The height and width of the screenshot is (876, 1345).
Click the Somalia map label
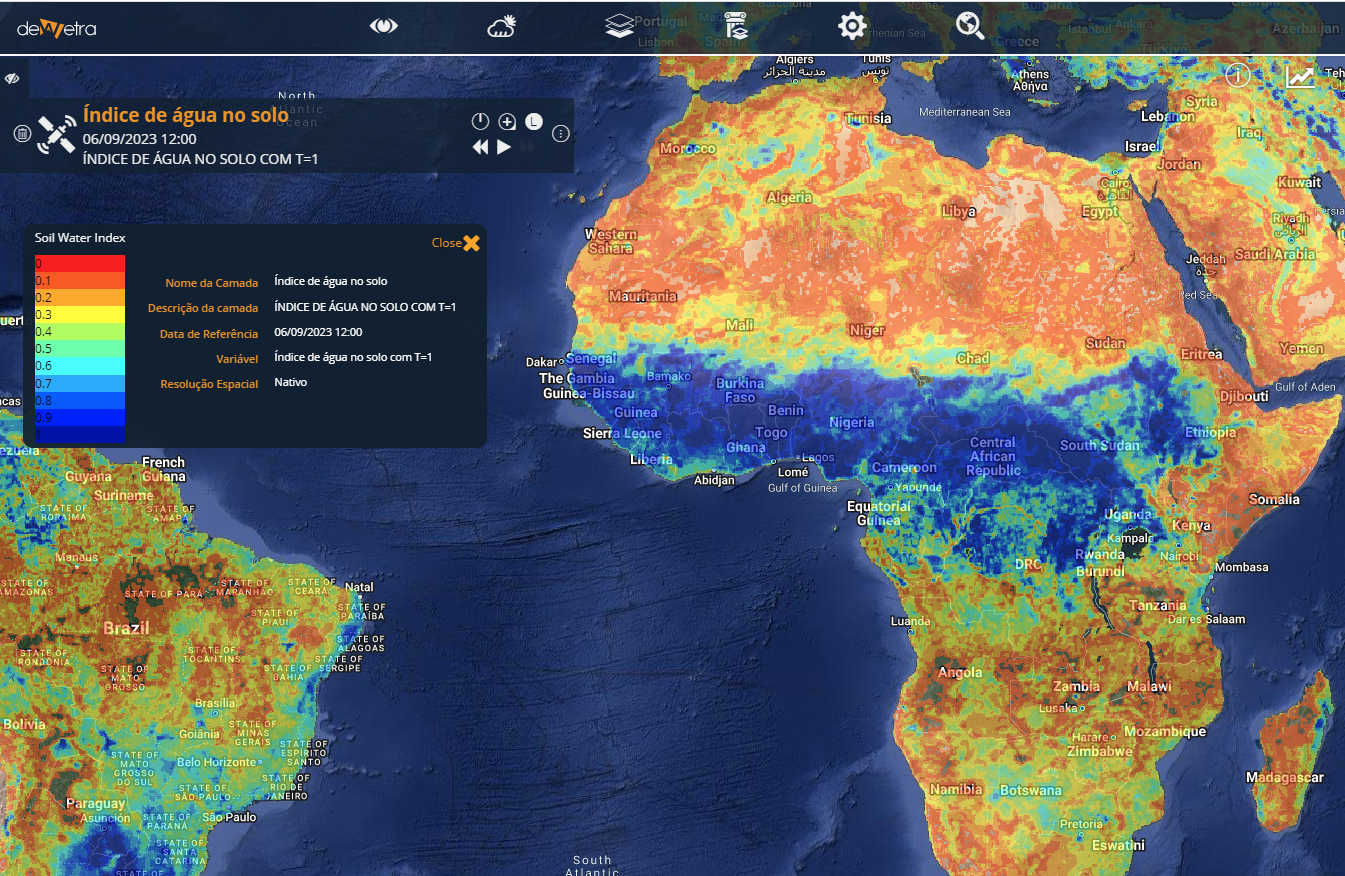(1275, 499)
